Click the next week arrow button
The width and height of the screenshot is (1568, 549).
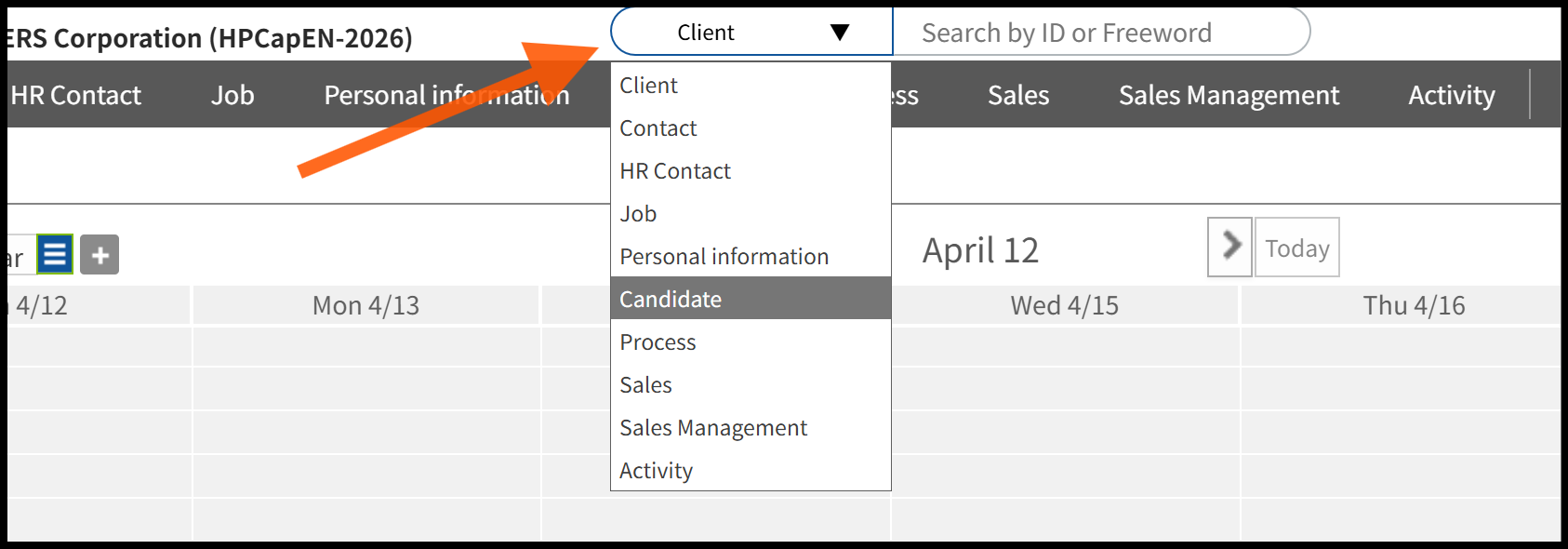pyautogui.click(x=1229, y=247)
